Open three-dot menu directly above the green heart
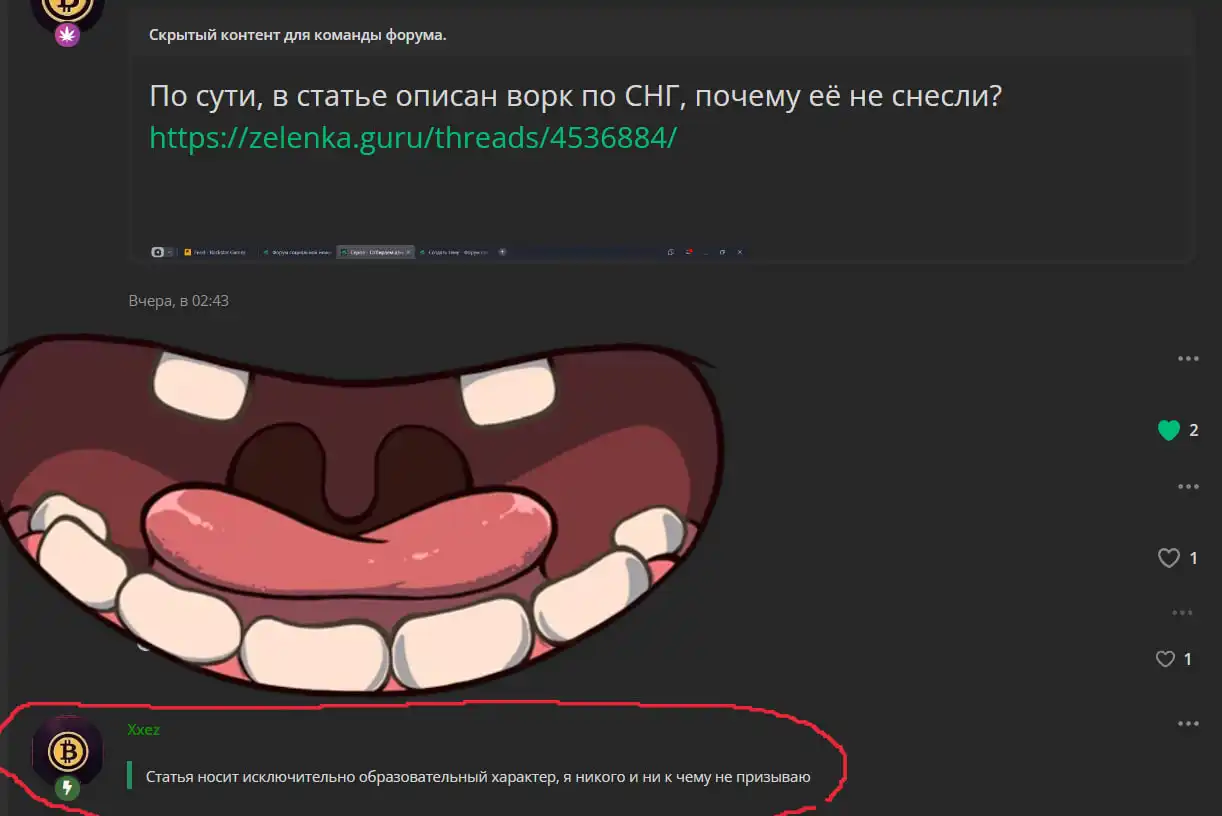The height and width of the screenshot is (816, 1222). (1188, 358)
